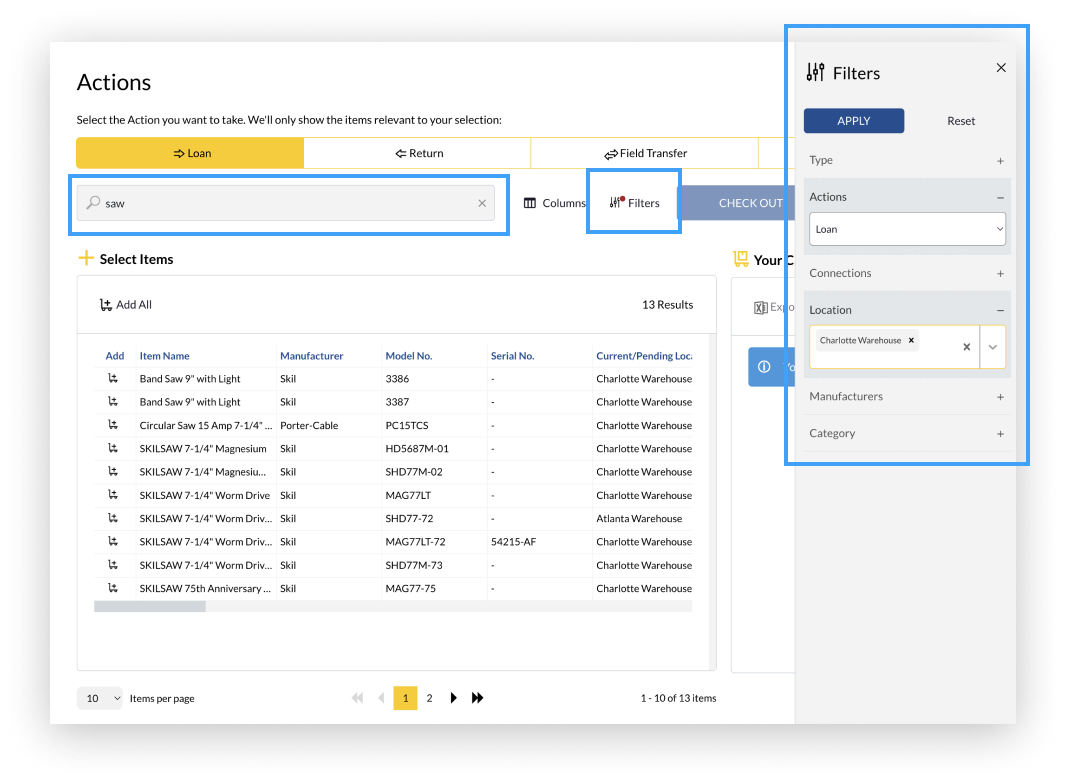Remove Charlotte Warehouse location tag
The image size is (1066, 782).
911,340
